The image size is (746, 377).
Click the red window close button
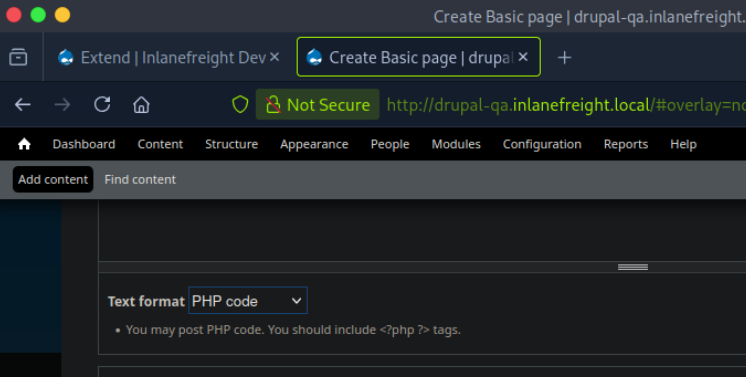(x=14, y=15)
